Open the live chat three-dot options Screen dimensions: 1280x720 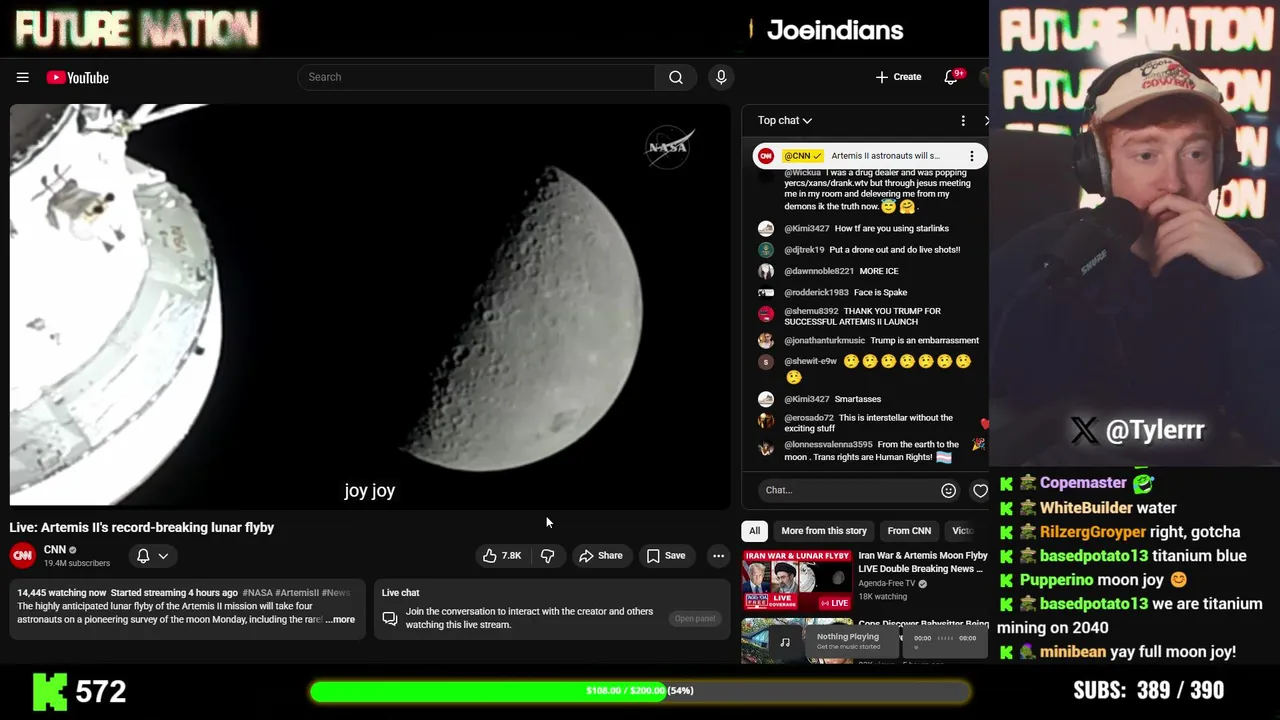(x=963, y=120)
